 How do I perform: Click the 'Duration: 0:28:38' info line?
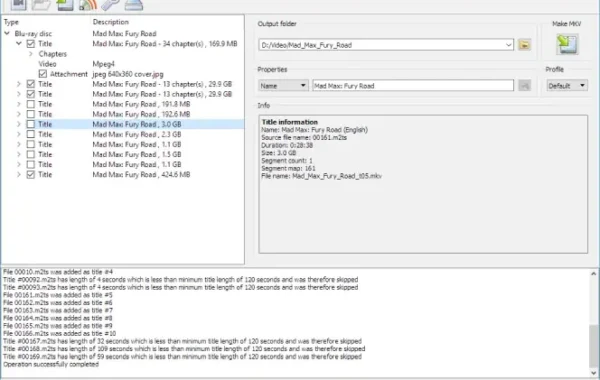tap(287, 145)
